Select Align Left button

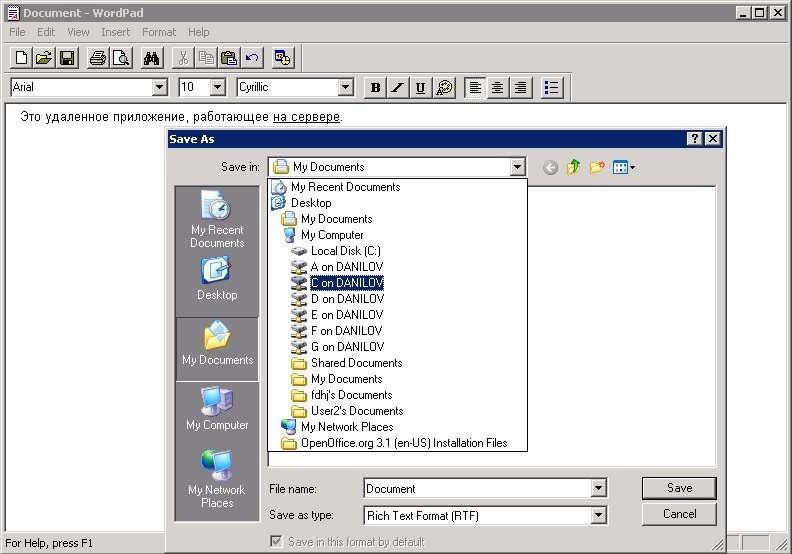[x=475, y=88]
